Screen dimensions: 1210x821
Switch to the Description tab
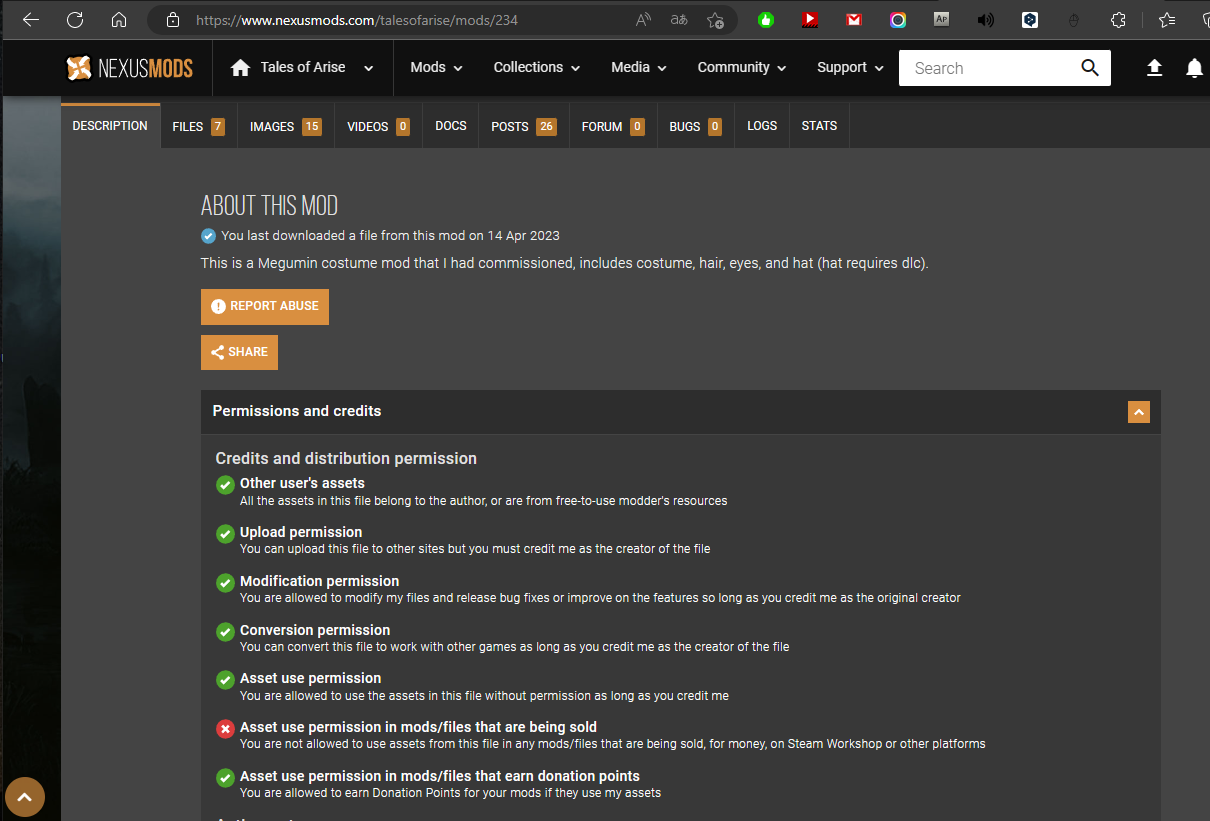(110, 126)
